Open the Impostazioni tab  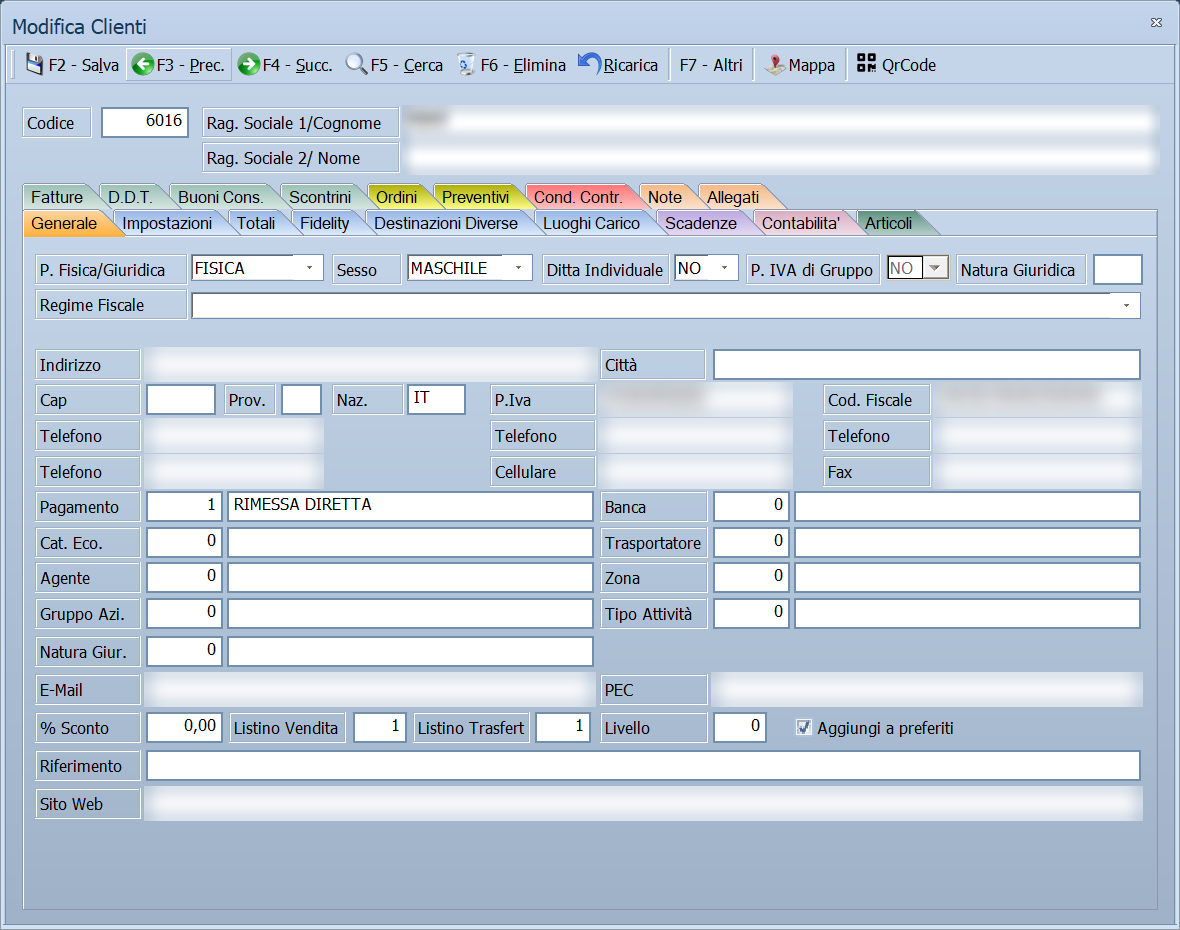[167, 223]
